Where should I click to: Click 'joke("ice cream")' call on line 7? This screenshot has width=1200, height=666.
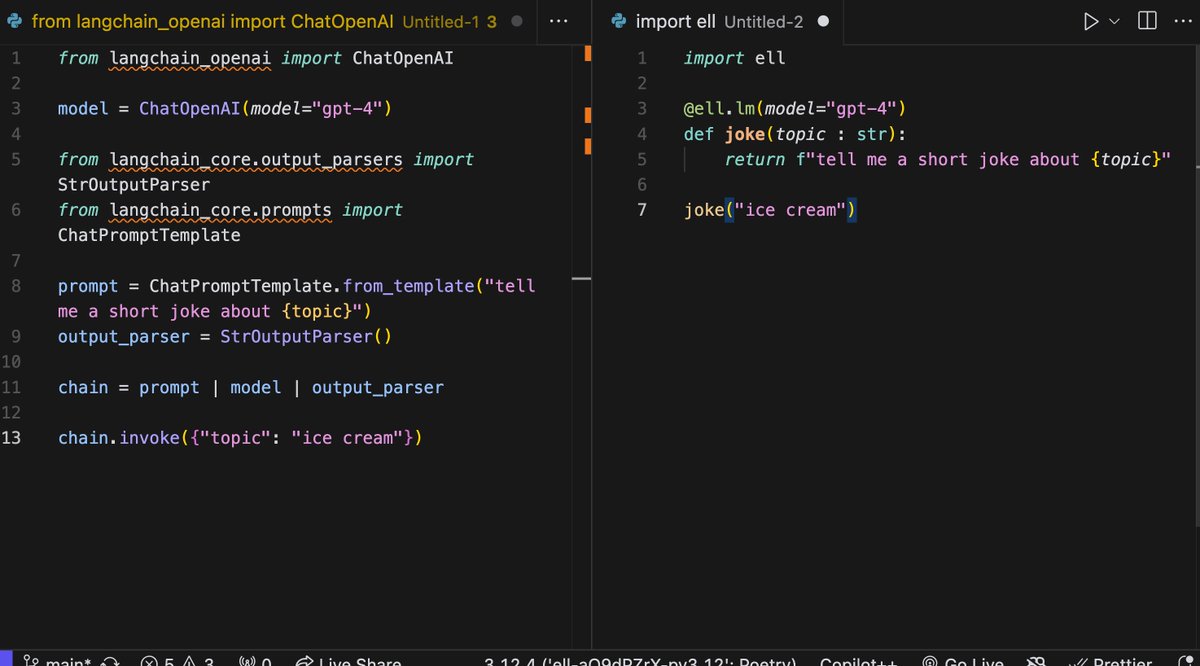pyautogui.click(x=770, y=210)
